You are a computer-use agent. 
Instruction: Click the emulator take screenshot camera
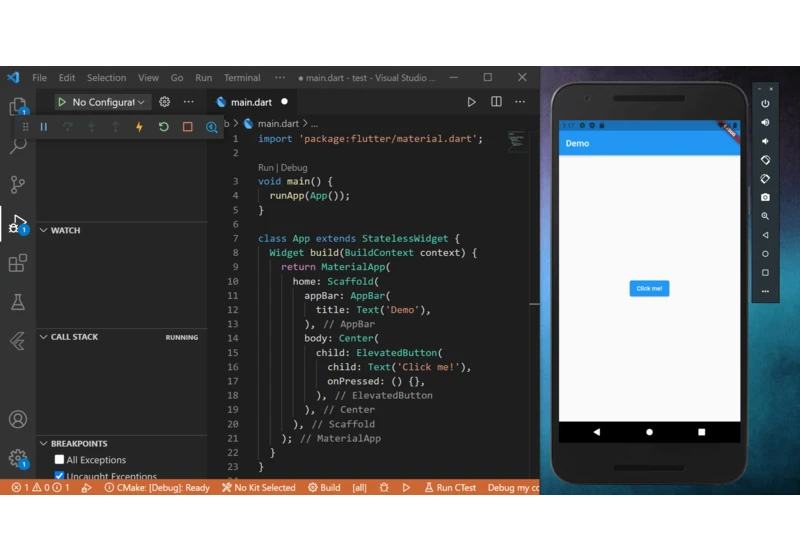coord(765,197)
